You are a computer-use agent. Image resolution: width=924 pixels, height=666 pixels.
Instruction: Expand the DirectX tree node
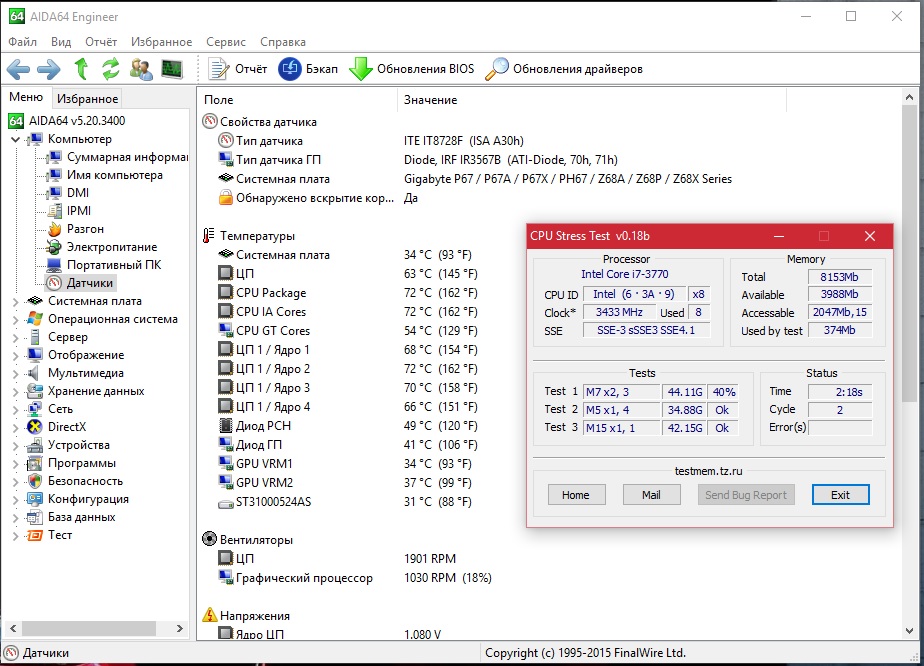(15, 427)
